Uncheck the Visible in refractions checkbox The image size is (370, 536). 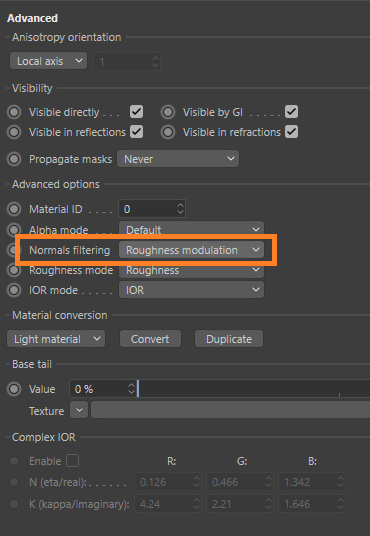tap(291, 132)
